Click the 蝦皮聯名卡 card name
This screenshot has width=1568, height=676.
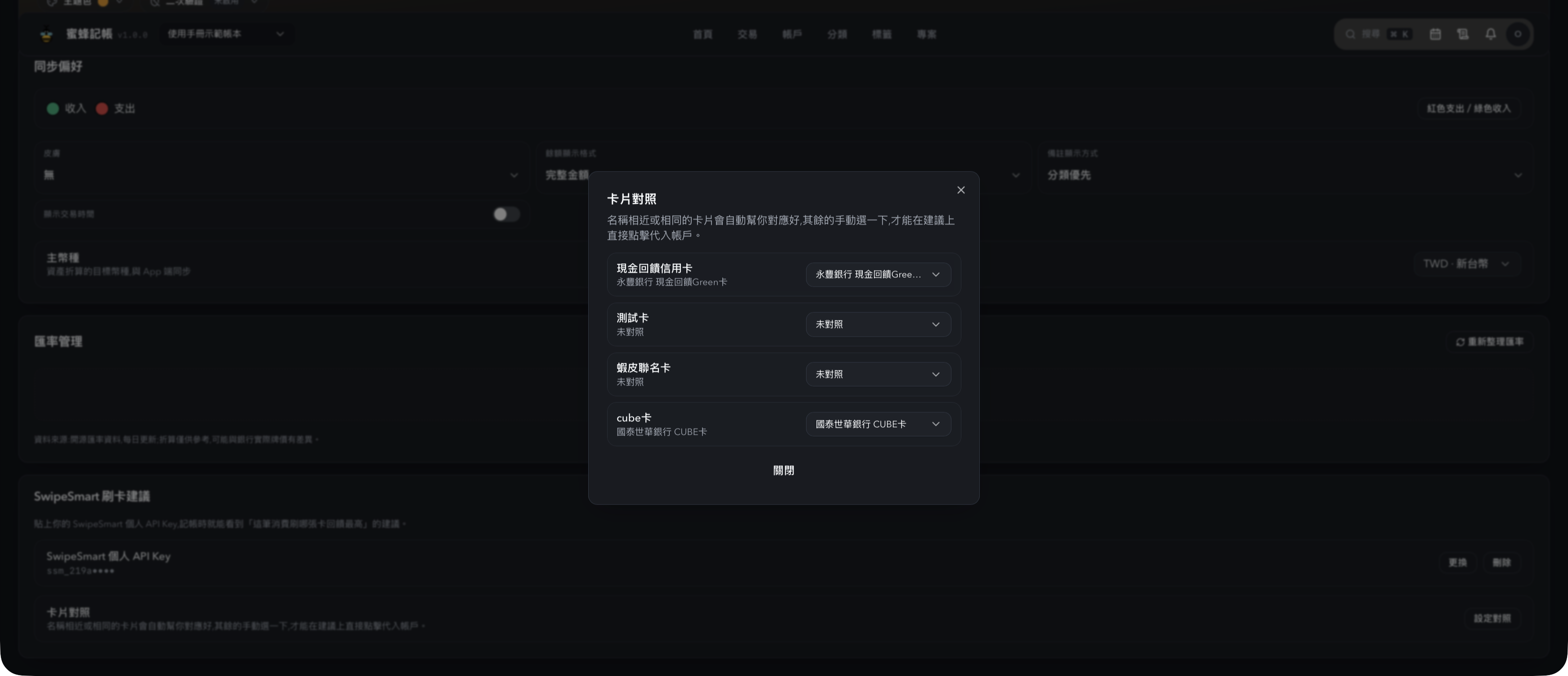coord(644,368)
